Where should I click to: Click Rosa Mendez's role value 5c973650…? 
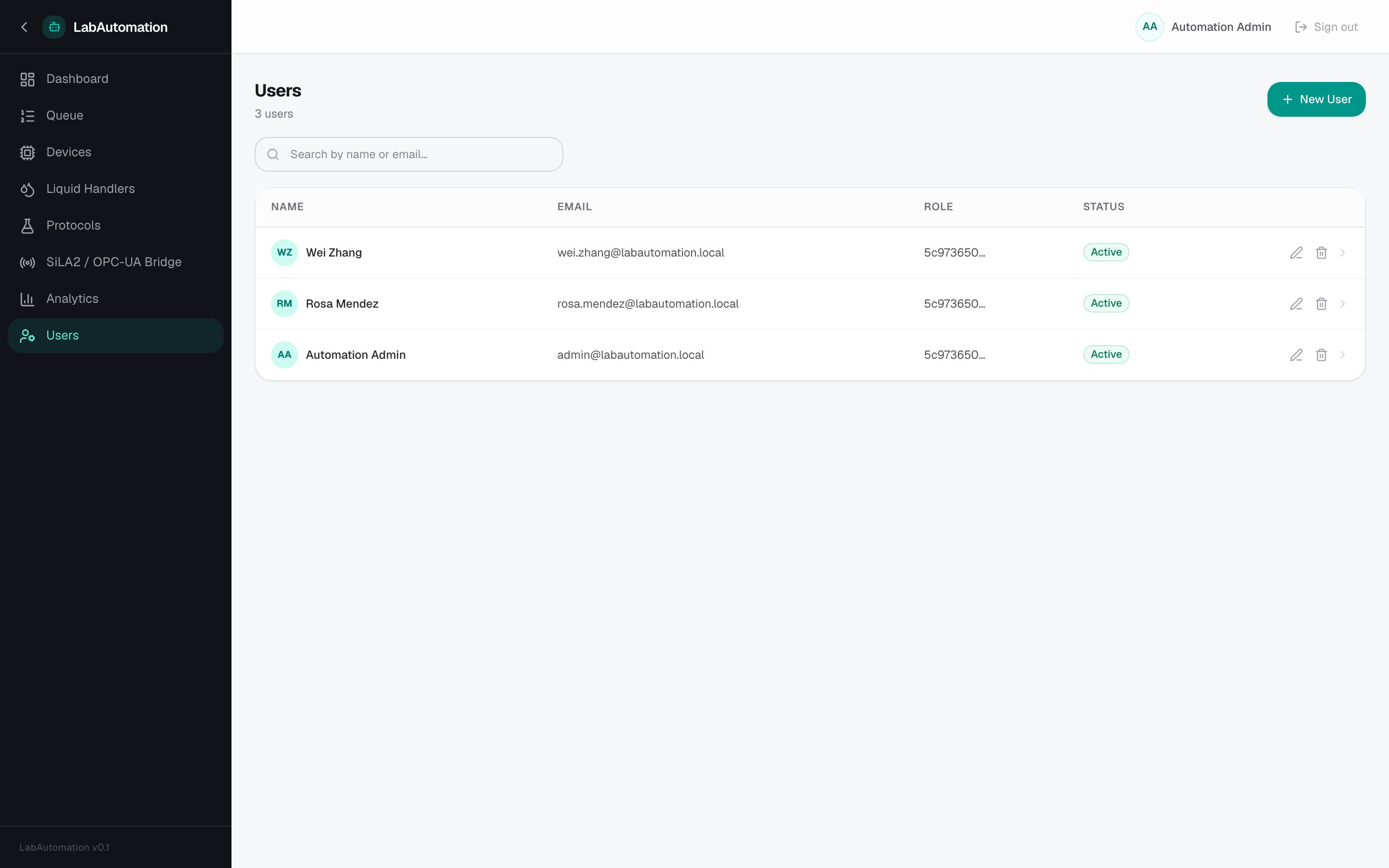tap(954, 304)
